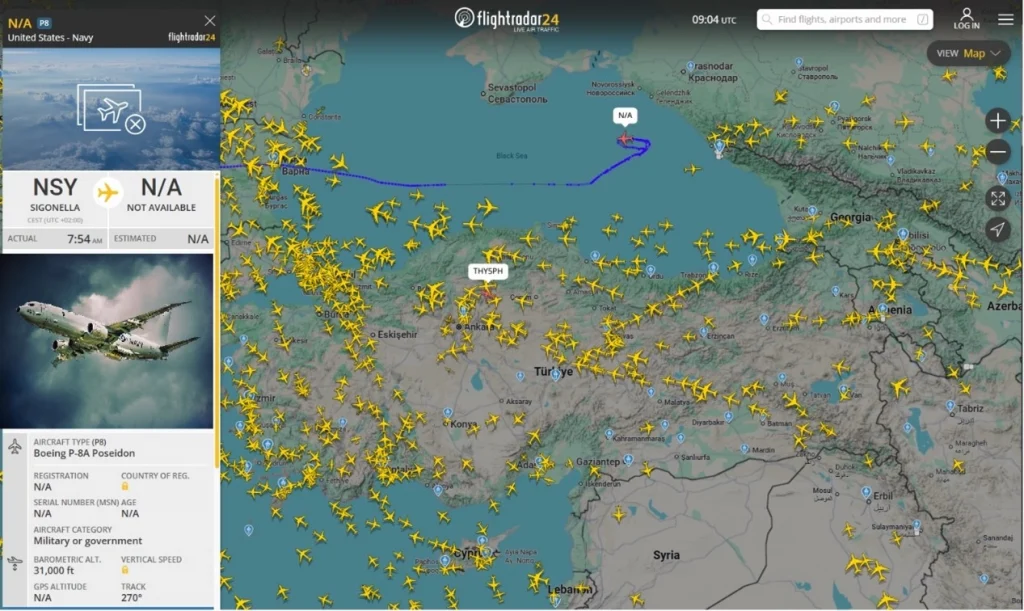The width and height of the screenshot is (1024, 611).
Task: Click the N/A callout label over Black Sea
Action: tap(625, 116)
